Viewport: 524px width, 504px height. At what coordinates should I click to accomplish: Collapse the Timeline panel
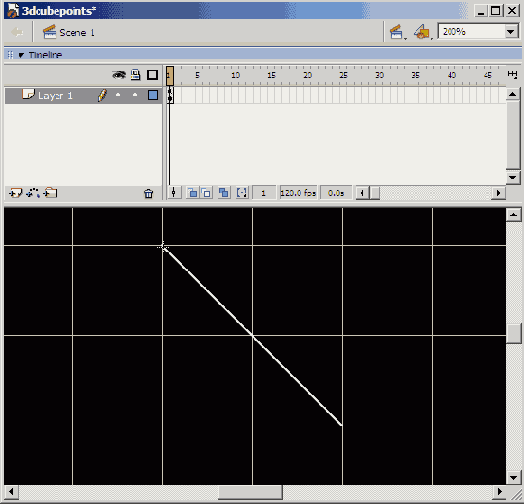click(x=21, y=55)
